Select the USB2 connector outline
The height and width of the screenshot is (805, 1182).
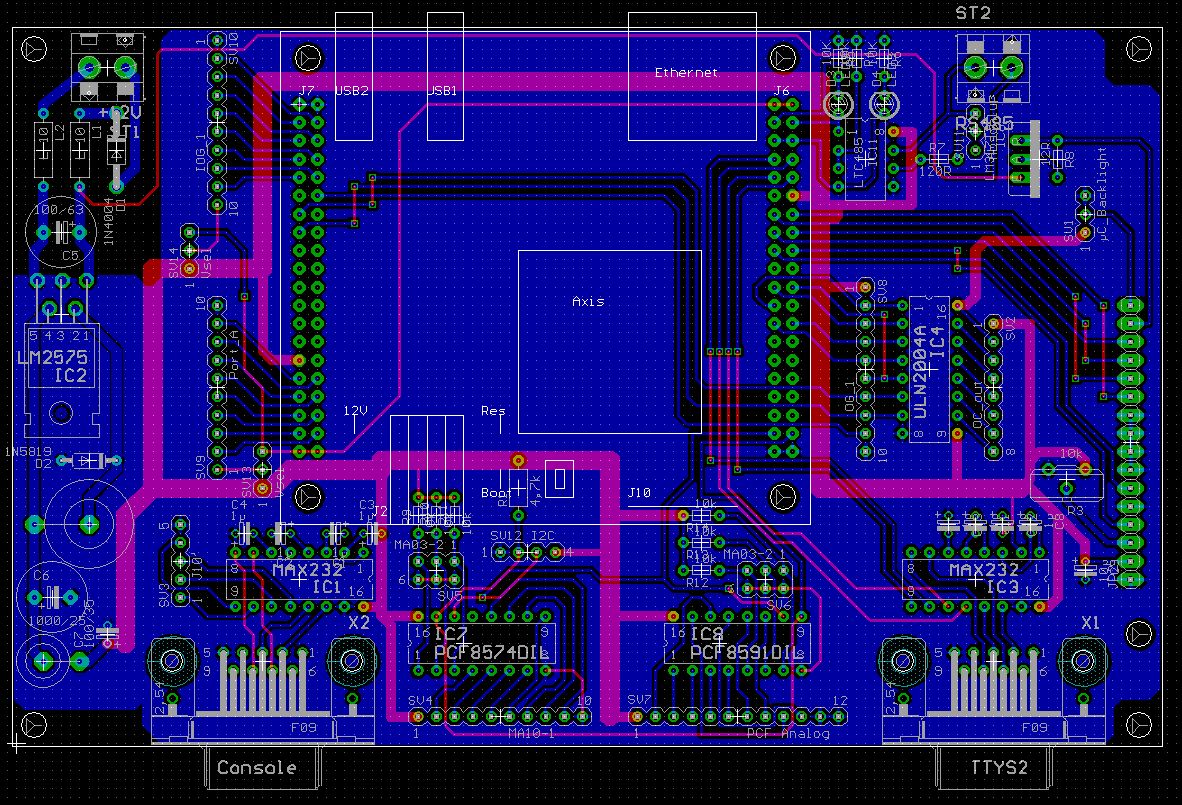354,76
